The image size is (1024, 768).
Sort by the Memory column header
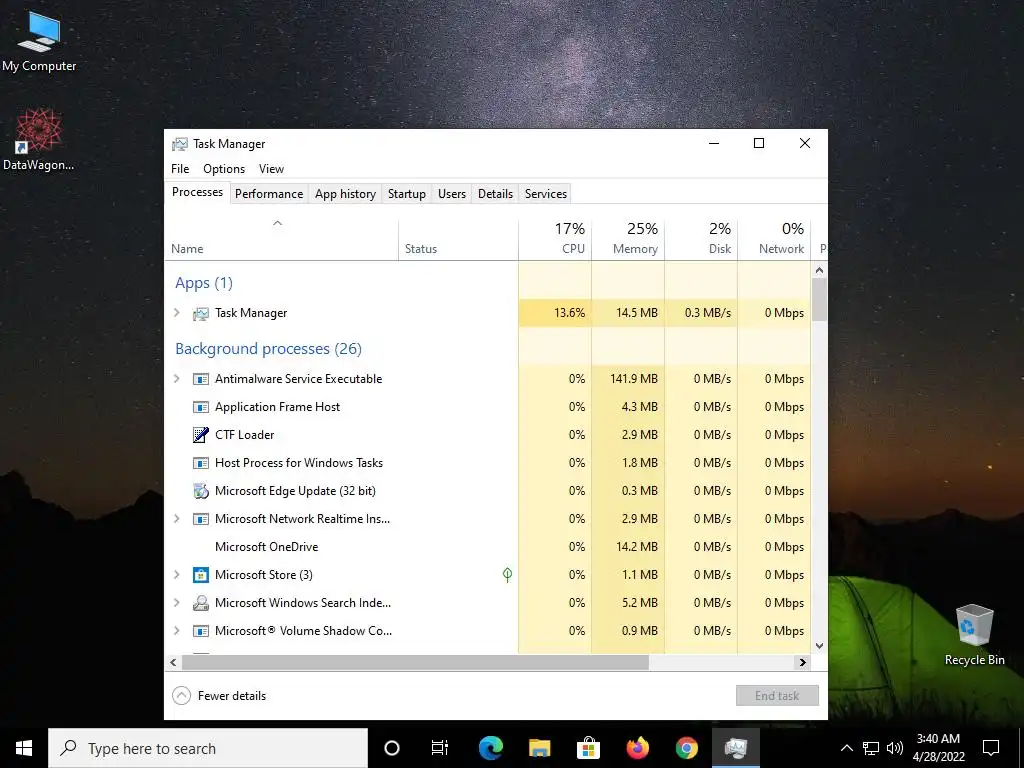(628, 240)
